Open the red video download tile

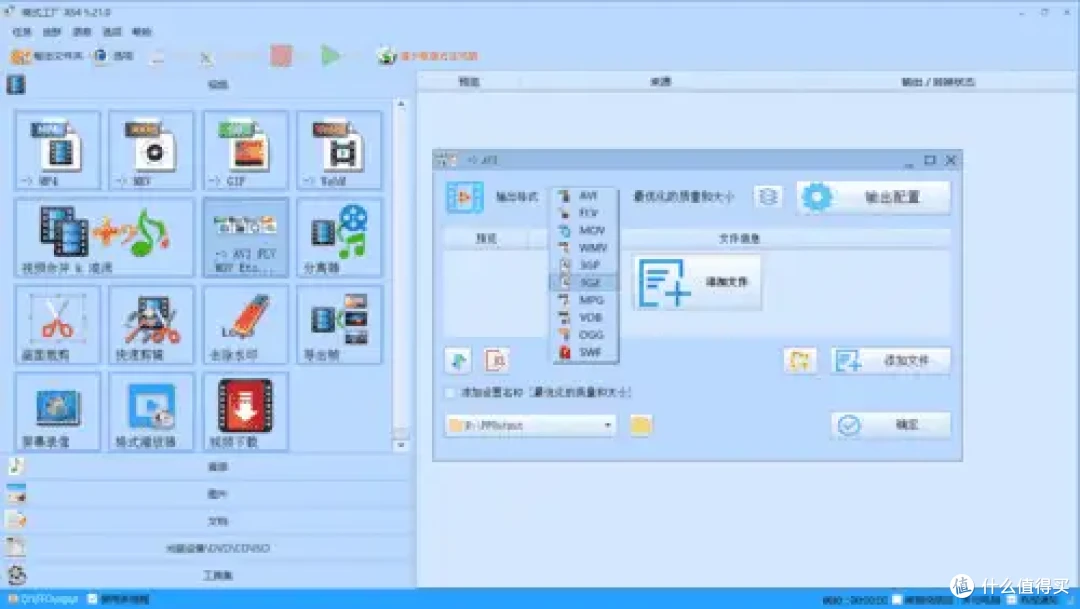246,412
